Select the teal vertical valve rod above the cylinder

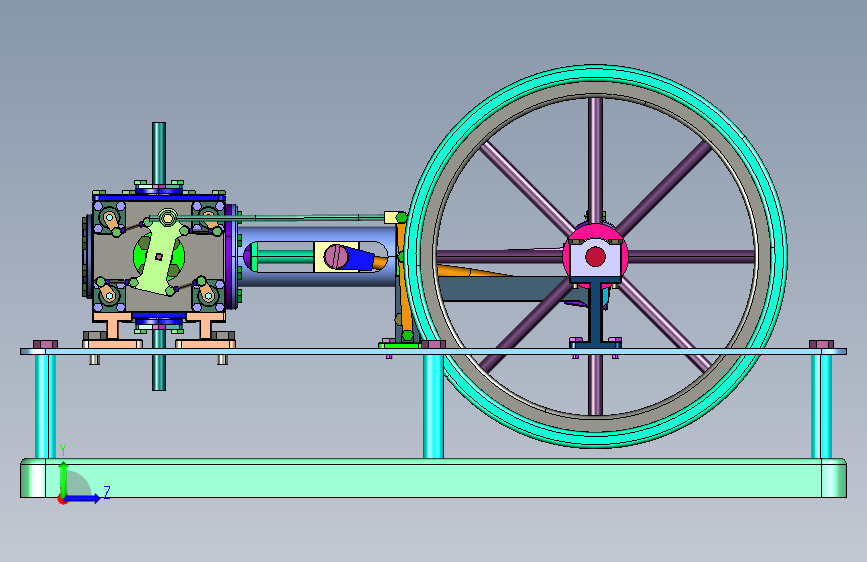[159, 152]
